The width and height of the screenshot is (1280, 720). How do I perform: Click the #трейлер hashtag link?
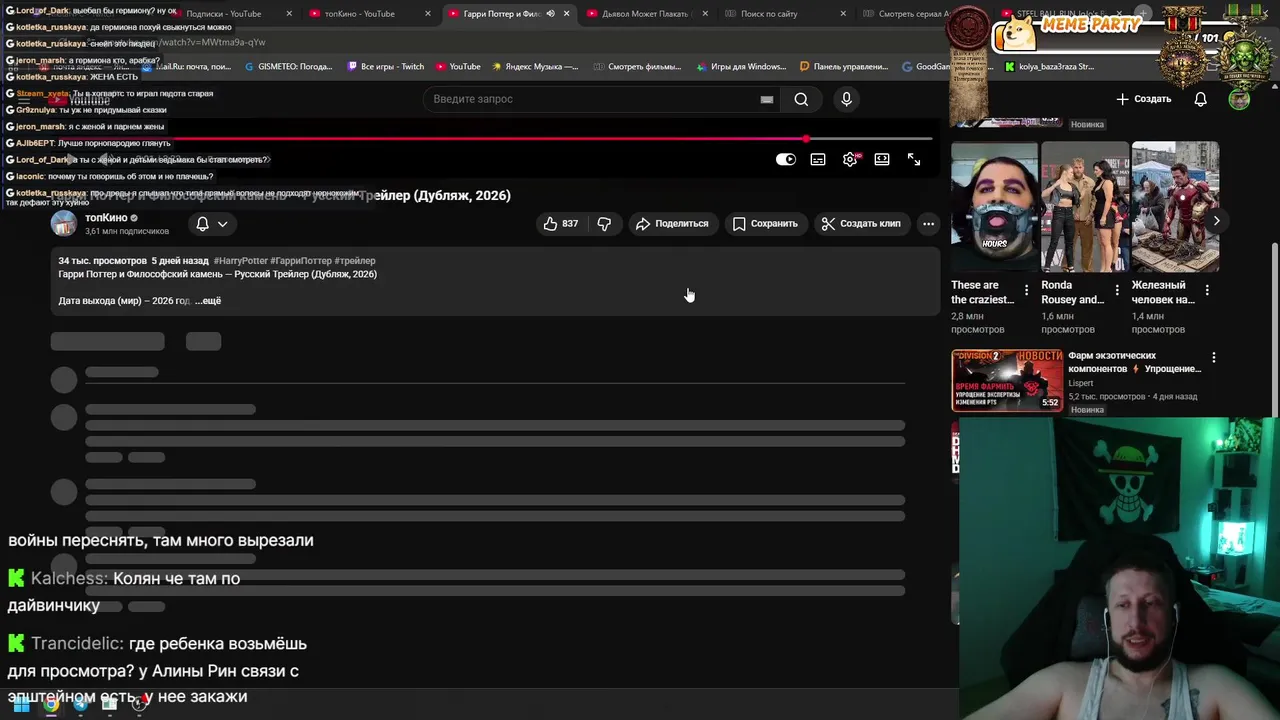[x=355, y=261]
